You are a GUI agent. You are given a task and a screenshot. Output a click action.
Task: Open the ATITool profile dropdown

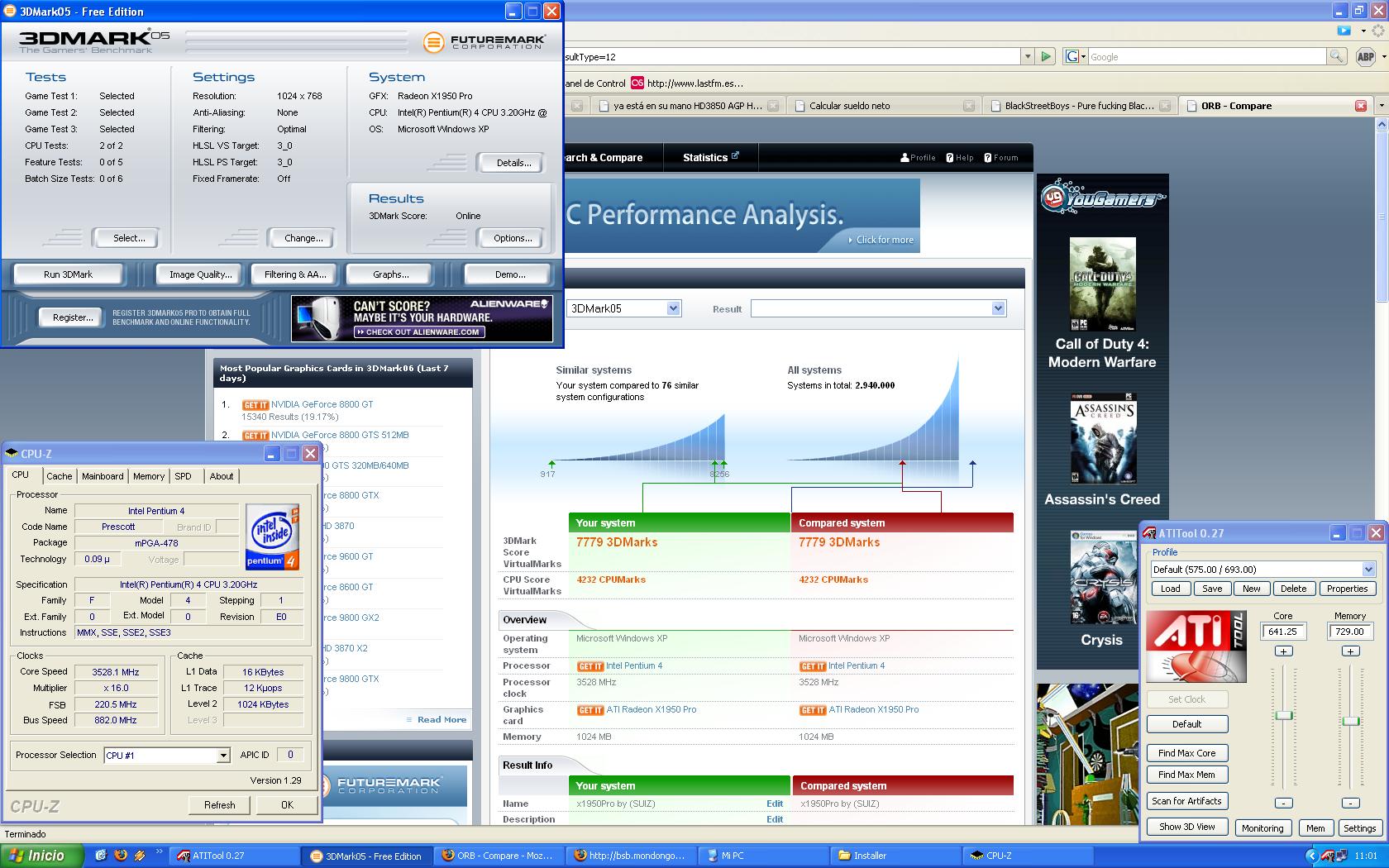click(1368, 570)
